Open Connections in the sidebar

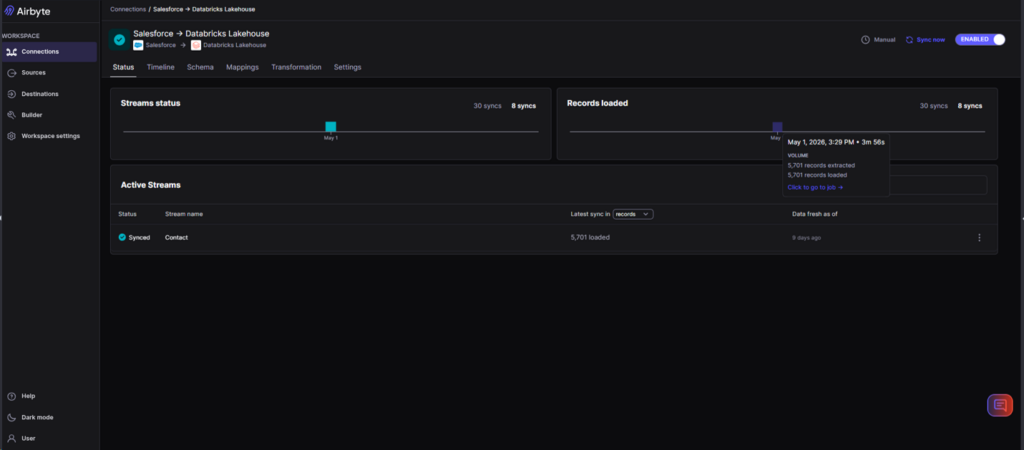tap(49, 52)
